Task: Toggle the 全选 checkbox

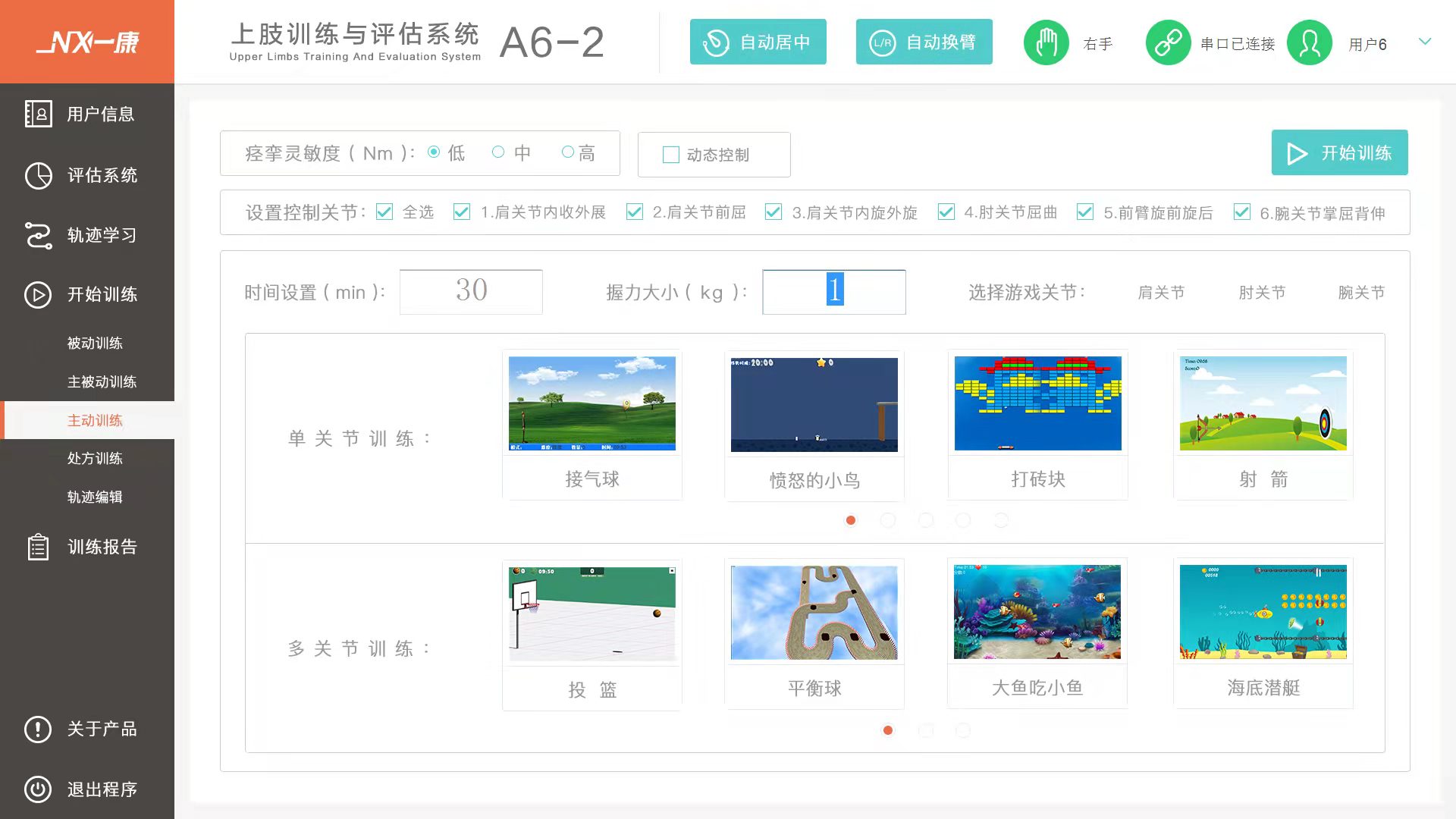Action: click(384, 212)
